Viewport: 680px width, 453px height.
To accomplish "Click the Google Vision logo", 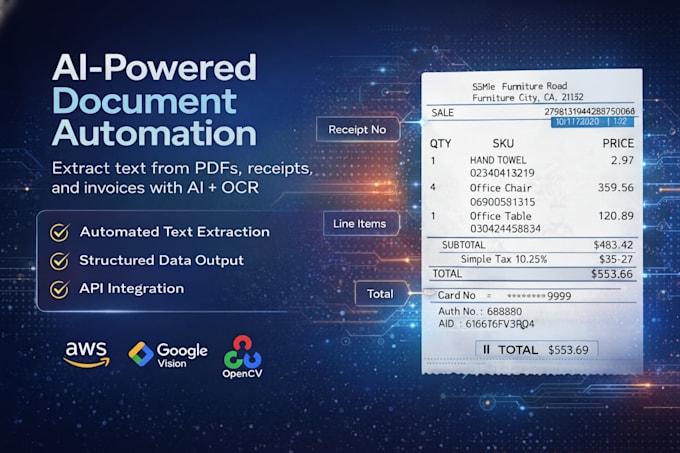I will pyautogui.click(x=168, y=355).
